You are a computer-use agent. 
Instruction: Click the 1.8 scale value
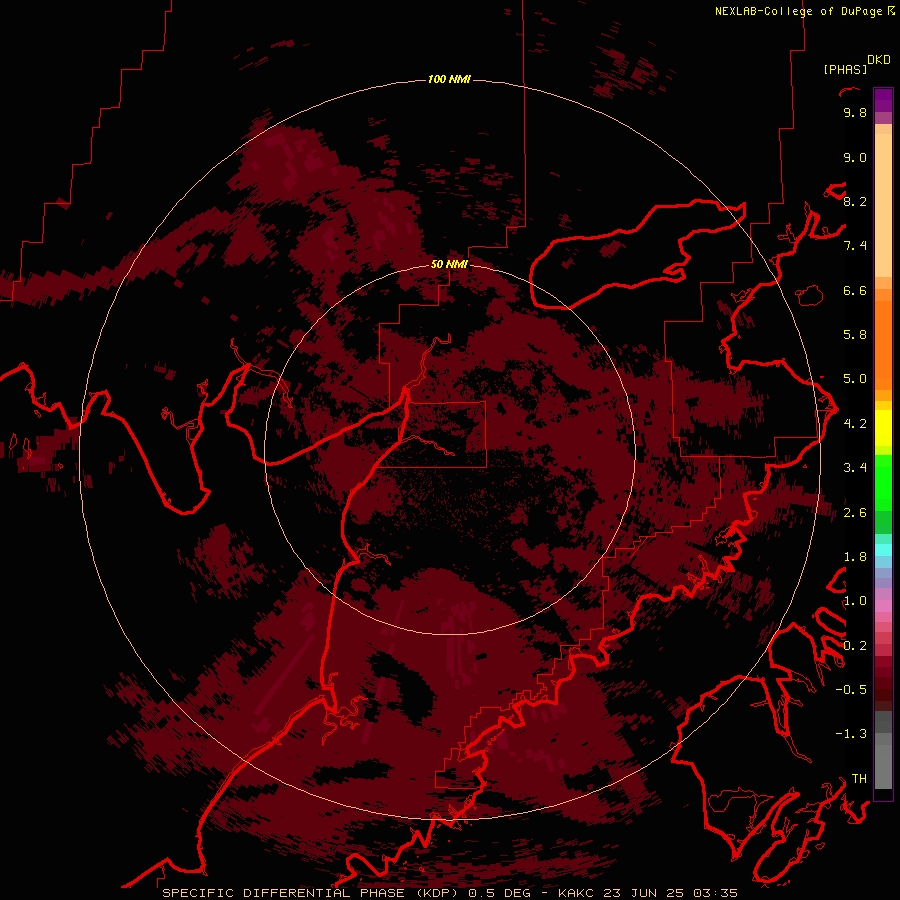[x=855, y=557]
